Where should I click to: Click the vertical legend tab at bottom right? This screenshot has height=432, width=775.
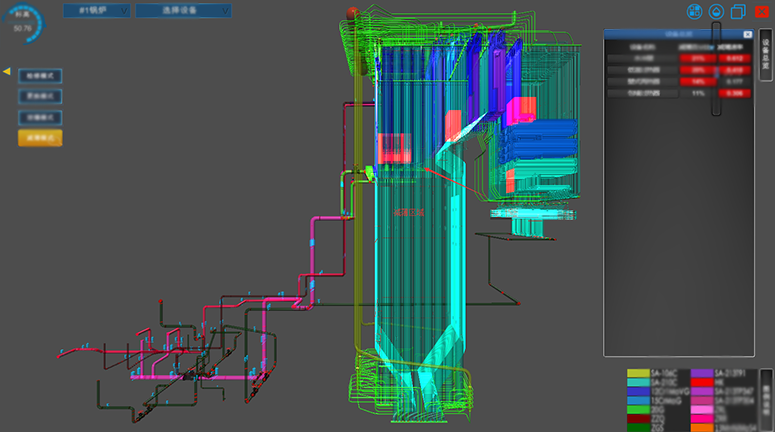point(766,391)
